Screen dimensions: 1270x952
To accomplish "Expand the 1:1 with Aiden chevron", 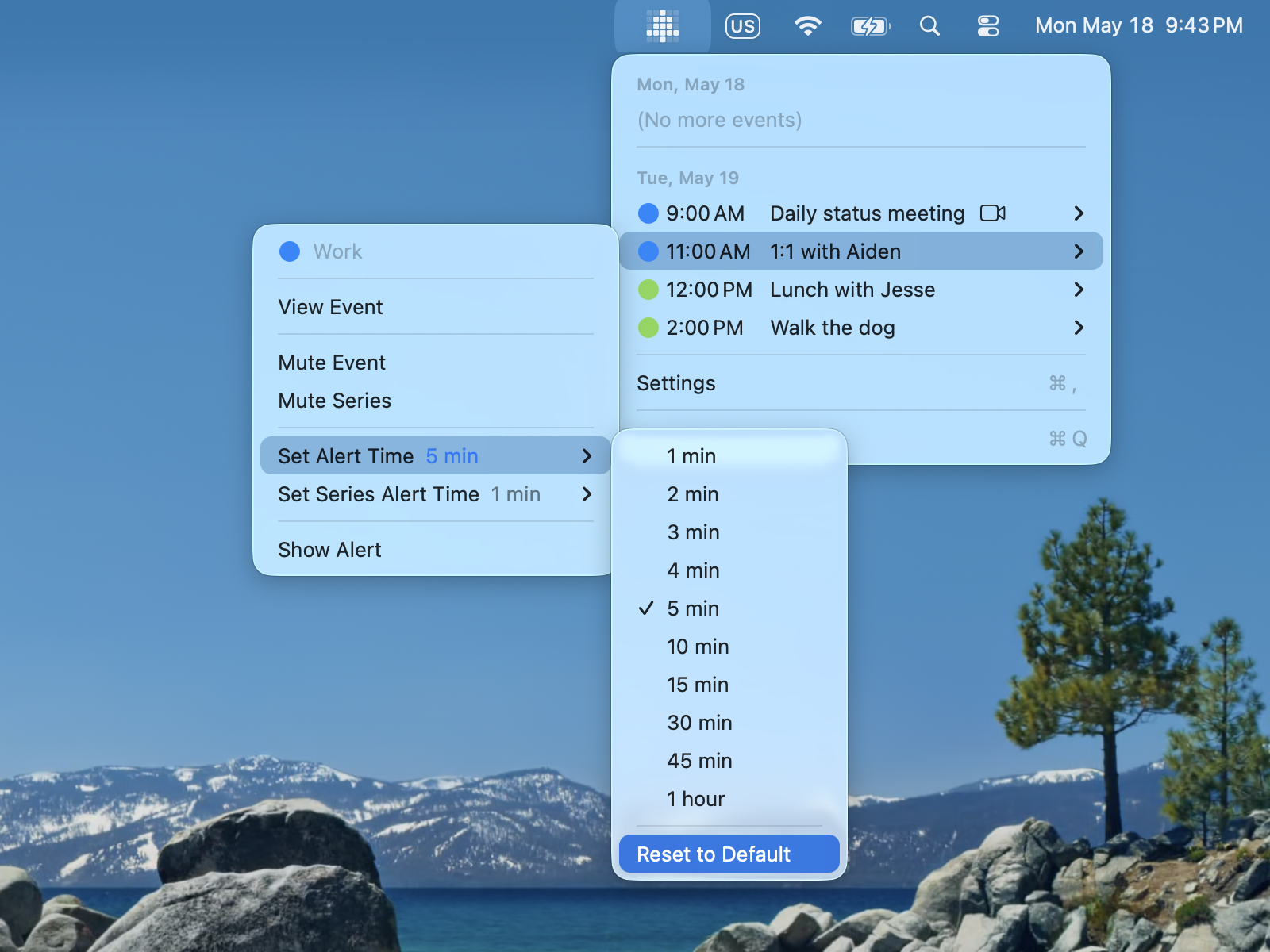I will tap(1079, 251).
